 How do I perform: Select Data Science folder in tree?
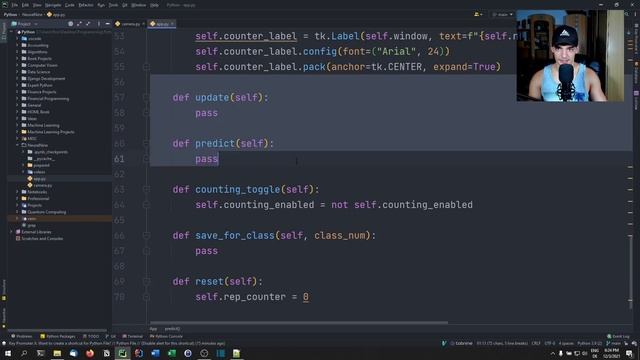click(38, 72)
